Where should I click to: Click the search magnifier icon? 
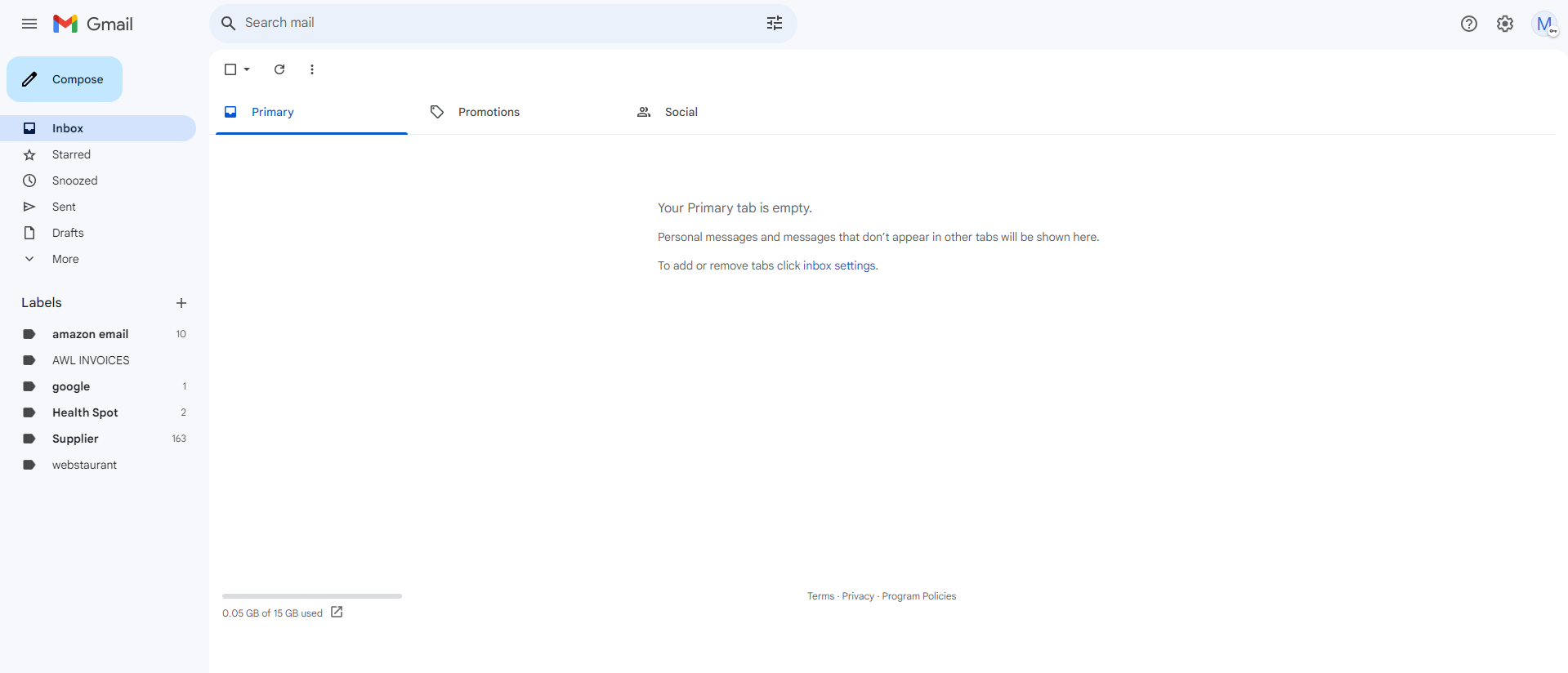[229, 23]
